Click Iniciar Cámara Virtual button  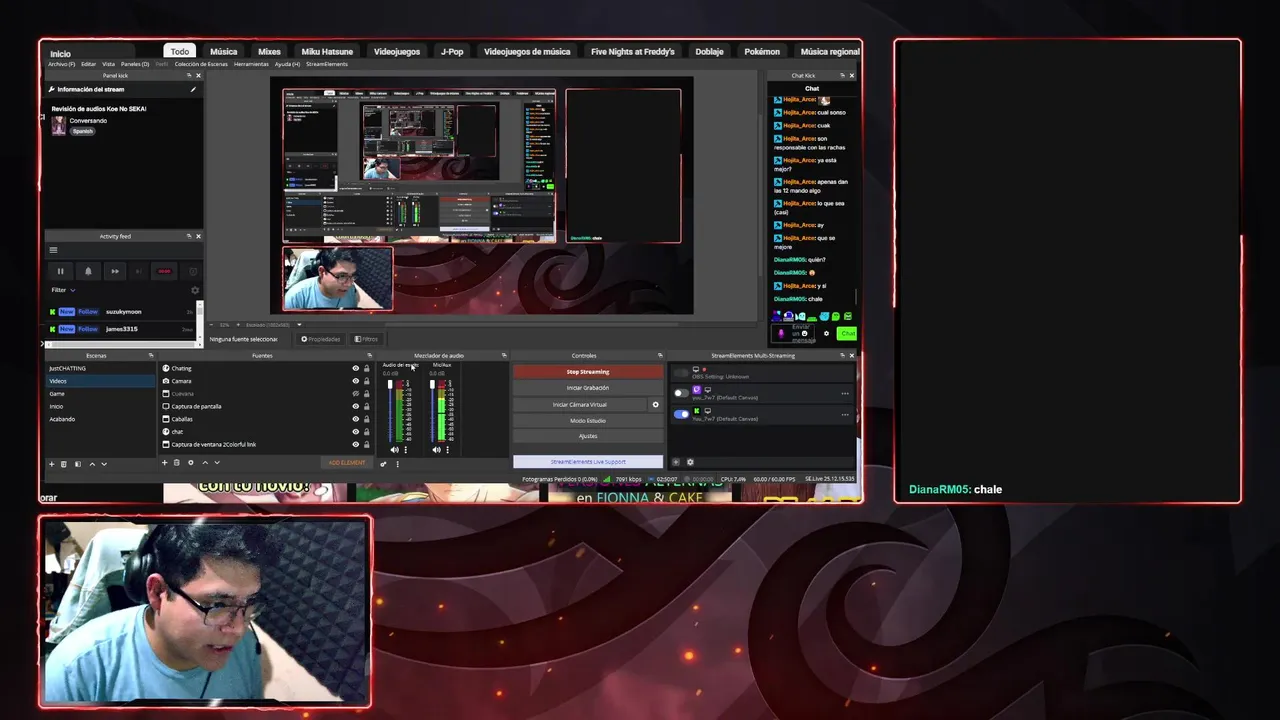[580, 405]
